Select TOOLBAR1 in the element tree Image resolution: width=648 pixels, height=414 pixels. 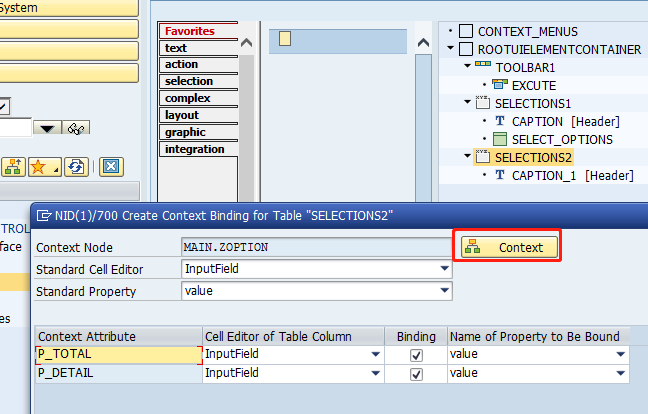coord(525,67)
